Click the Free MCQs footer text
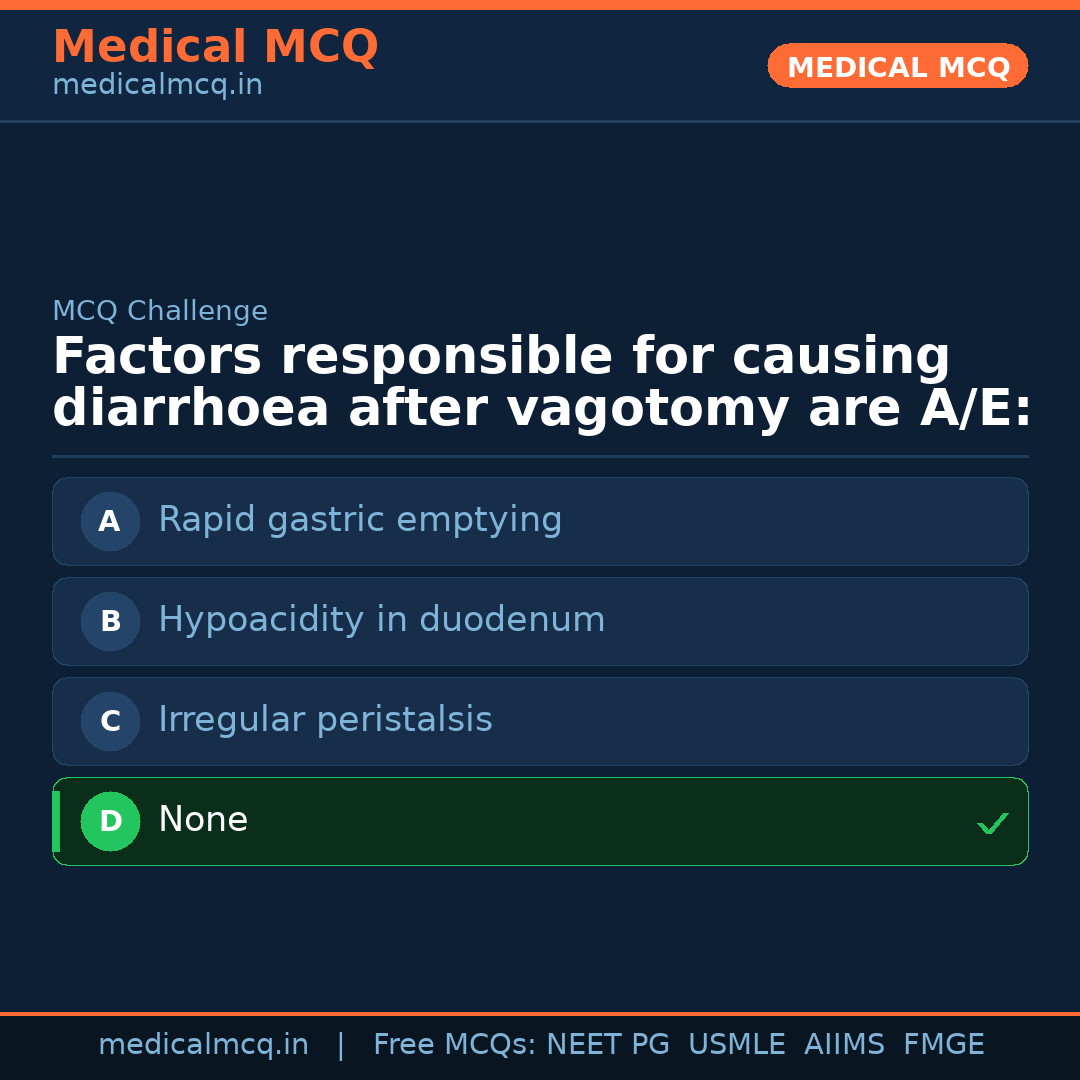Viewport: 1080px width, 1080px height. 454,1045
